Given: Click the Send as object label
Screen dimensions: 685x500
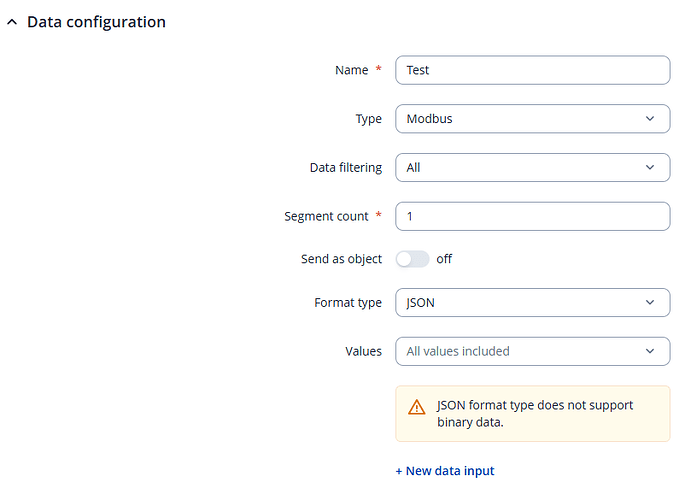Looking at the screenshot, I should pyautogui.click(x=341, y=259).
